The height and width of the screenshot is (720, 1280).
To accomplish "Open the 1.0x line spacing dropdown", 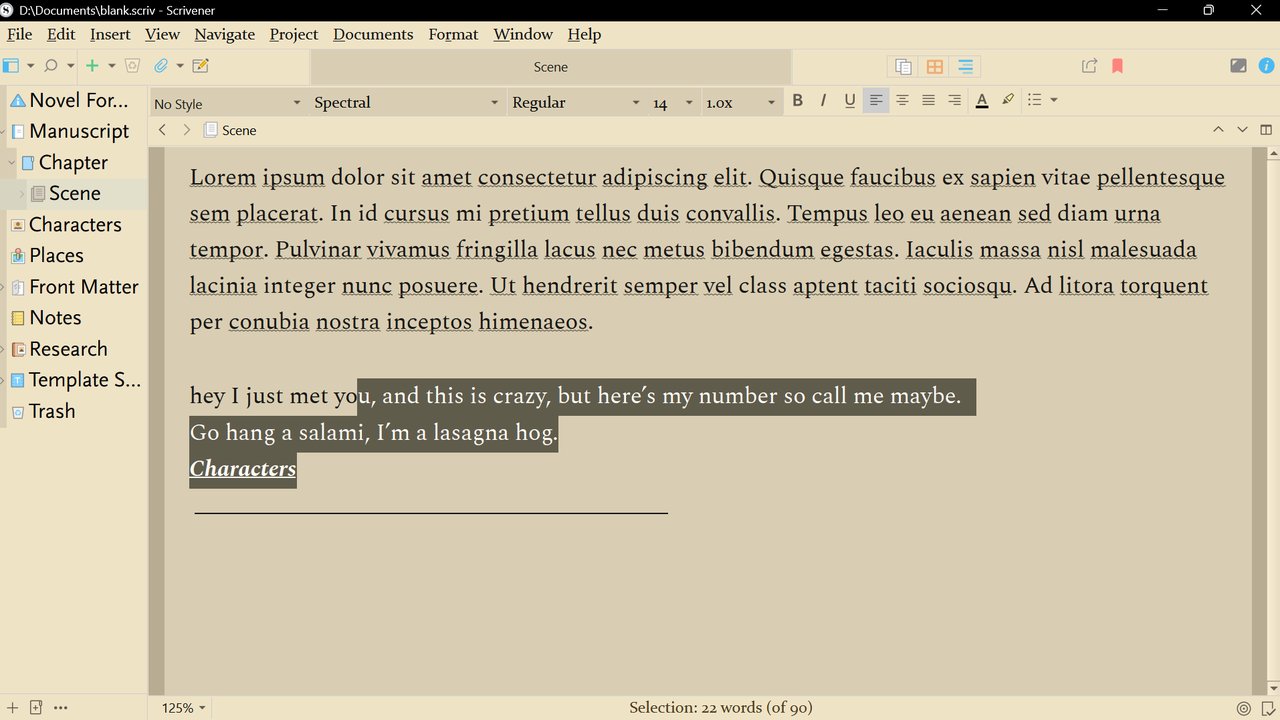I will [x=740, y=103].
